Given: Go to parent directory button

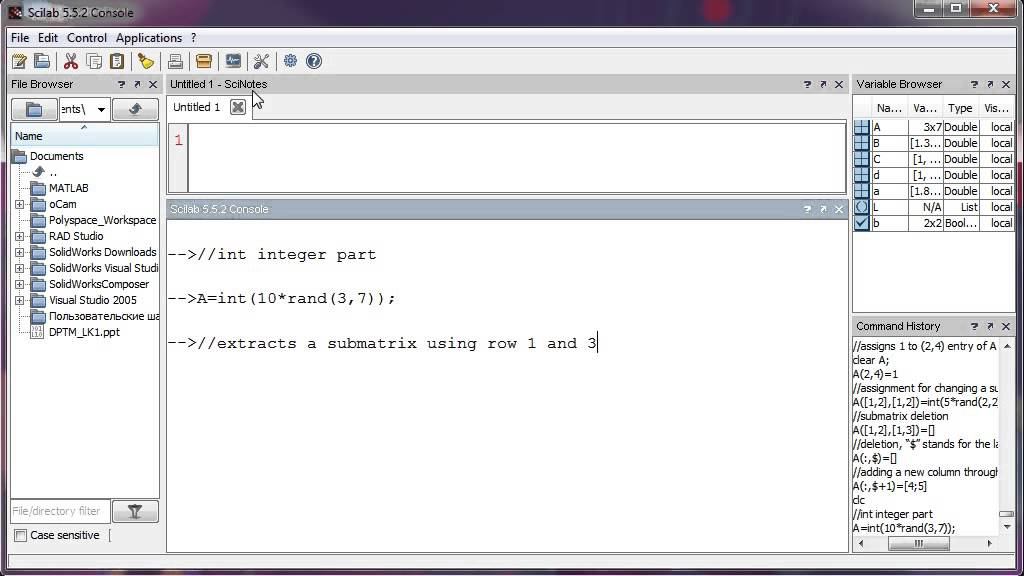Looking at the screenshot, I should (x=135, y=110).
